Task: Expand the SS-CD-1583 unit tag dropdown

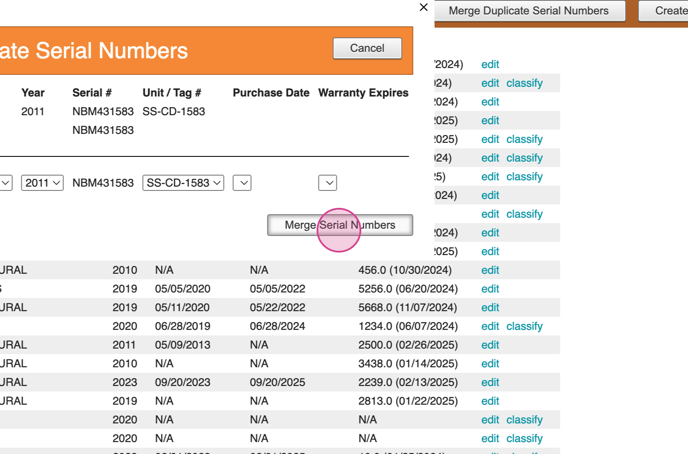Action: pos(183,183)
